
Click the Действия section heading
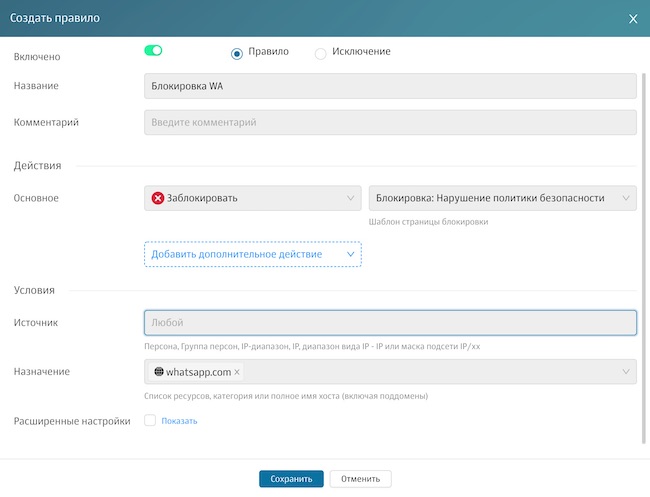(x=37, y=166)
